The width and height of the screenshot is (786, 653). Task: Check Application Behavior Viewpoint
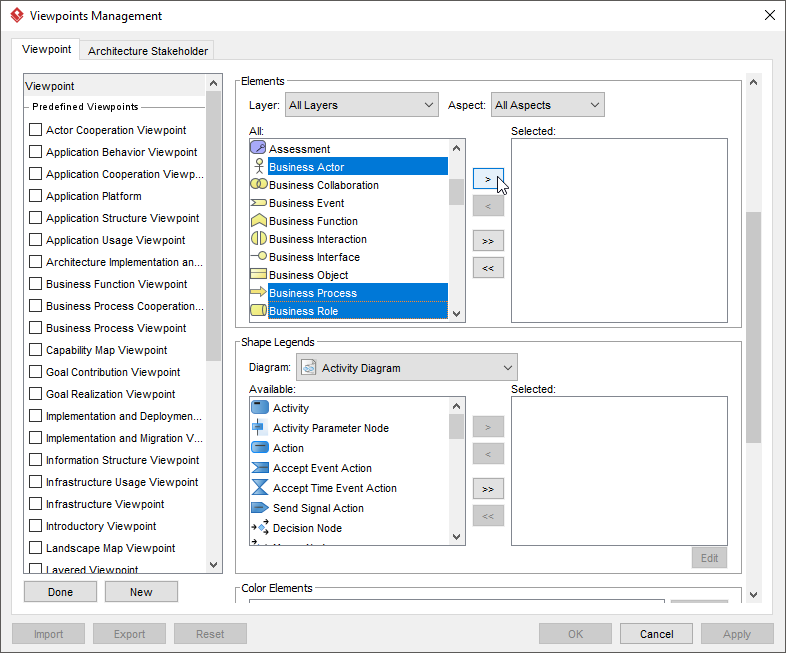coord(35,151)
